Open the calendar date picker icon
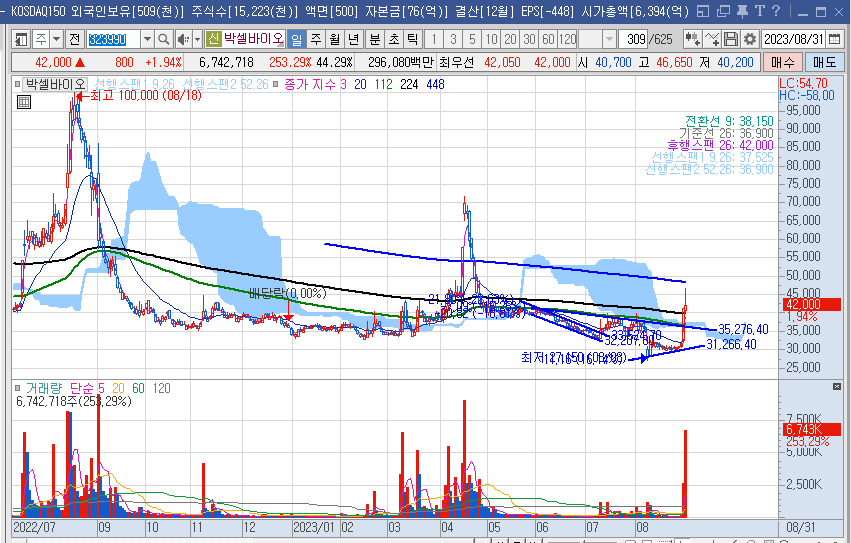The image size is (851, 543). point(835,39)
